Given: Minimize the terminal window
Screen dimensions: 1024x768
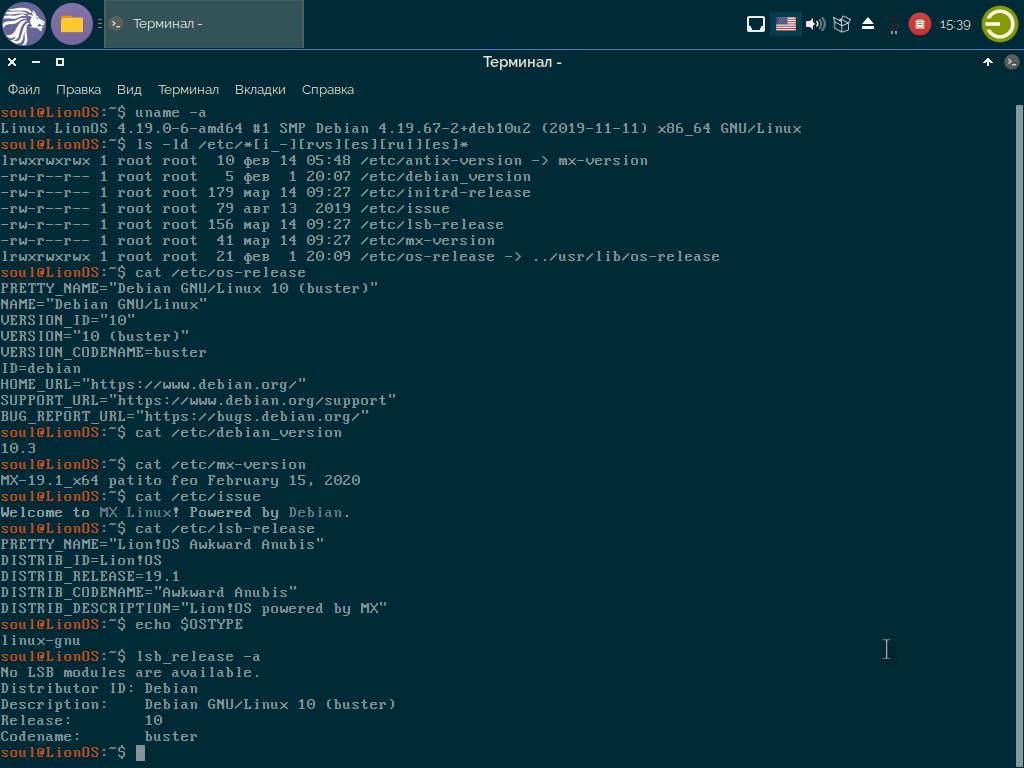Looking at the screenshot, I should point(36,62).
